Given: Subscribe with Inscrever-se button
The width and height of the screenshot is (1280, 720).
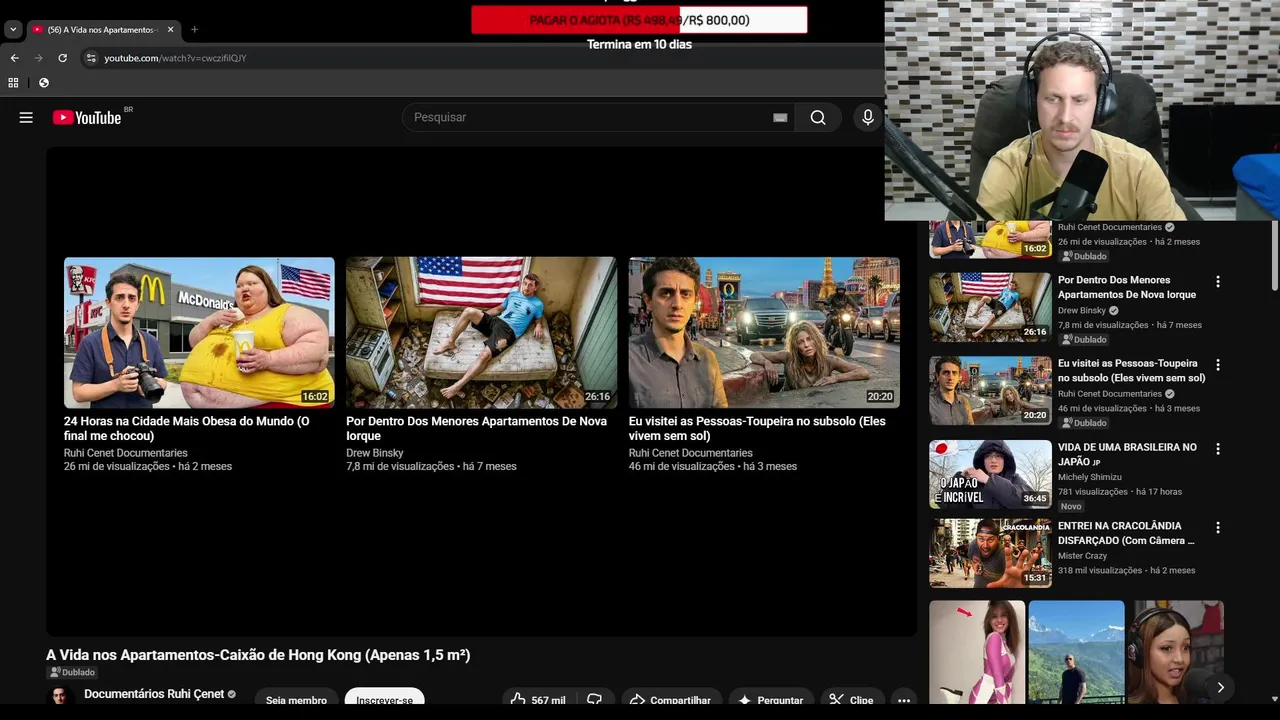Looking at the screenshot, I should coord(385,700).
